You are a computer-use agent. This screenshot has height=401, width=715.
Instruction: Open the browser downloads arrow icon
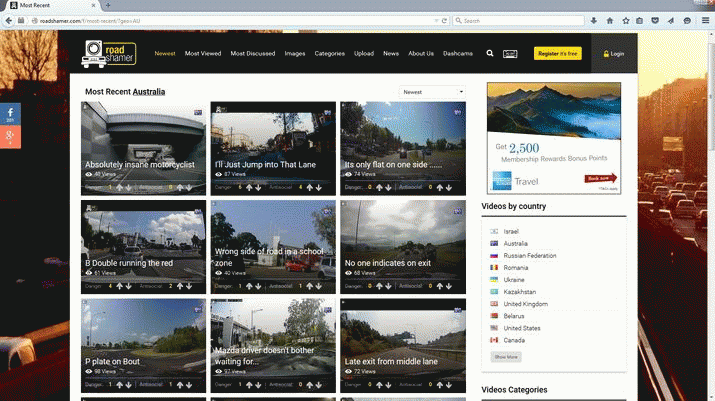coord(593,21)
